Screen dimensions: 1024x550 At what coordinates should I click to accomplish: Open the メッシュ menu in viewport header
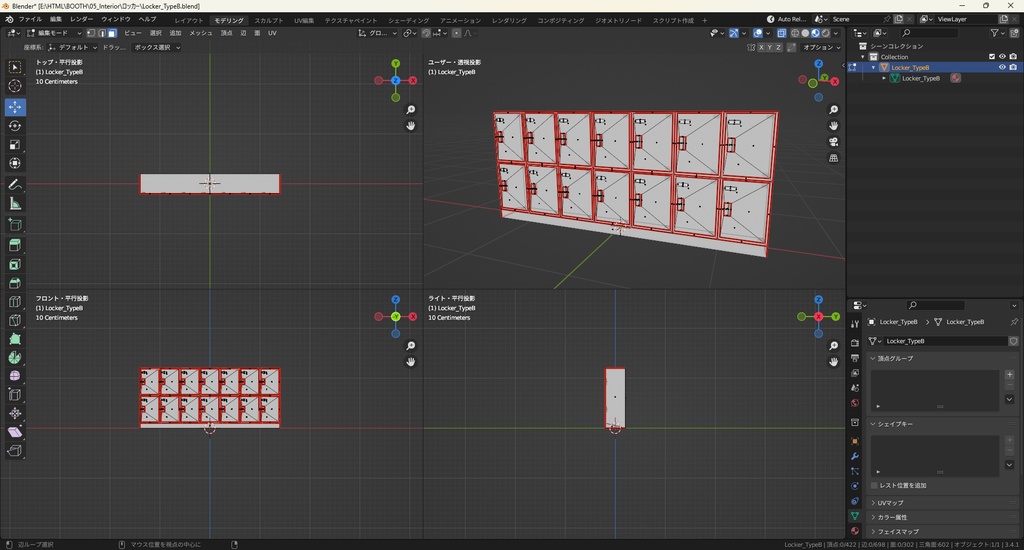pyautogui.click(x=201, y=33)
